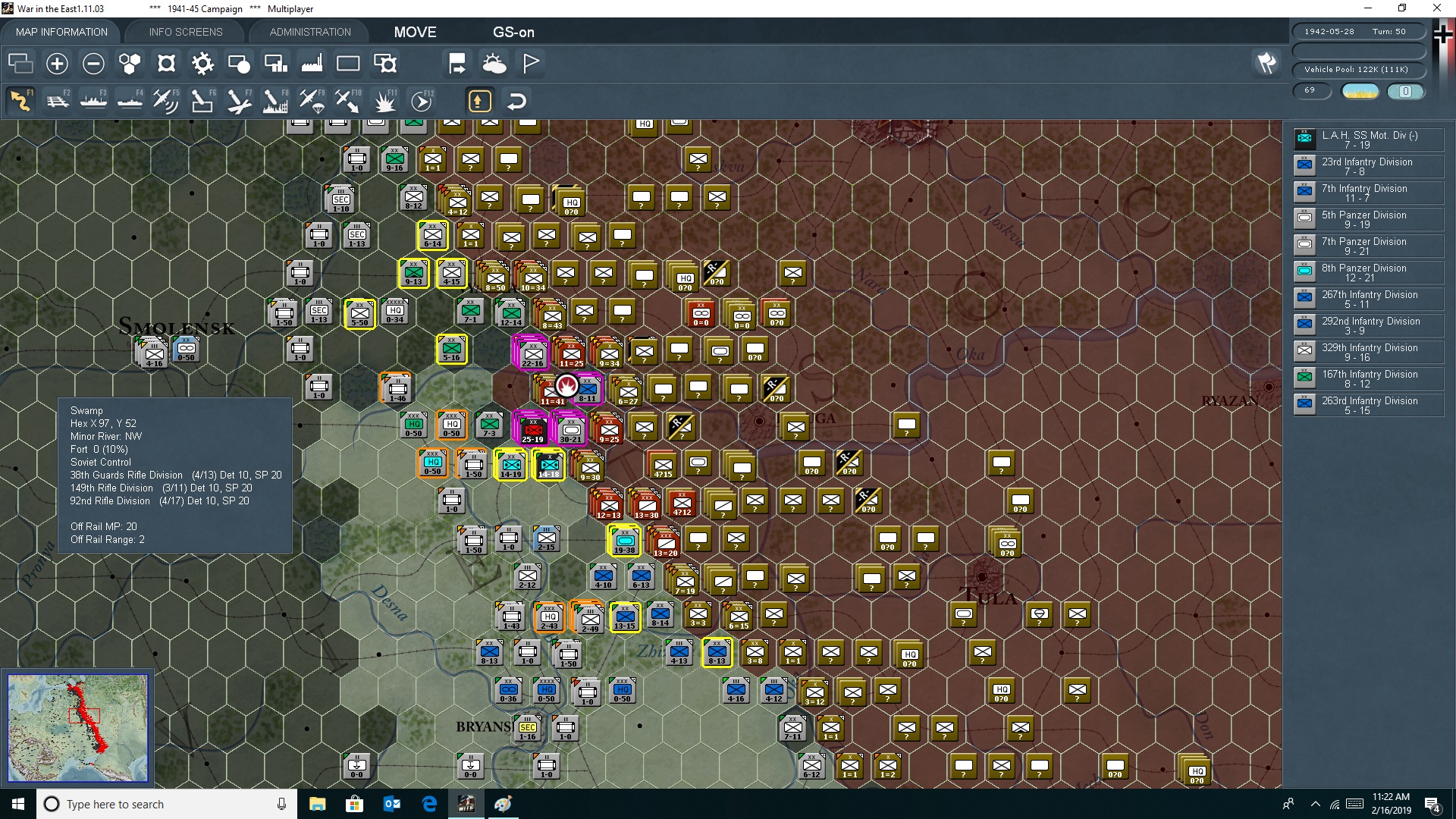Viewport: 1456px width, 819px height.
Task: Click the Windows search box
Action: coord(167,804)
